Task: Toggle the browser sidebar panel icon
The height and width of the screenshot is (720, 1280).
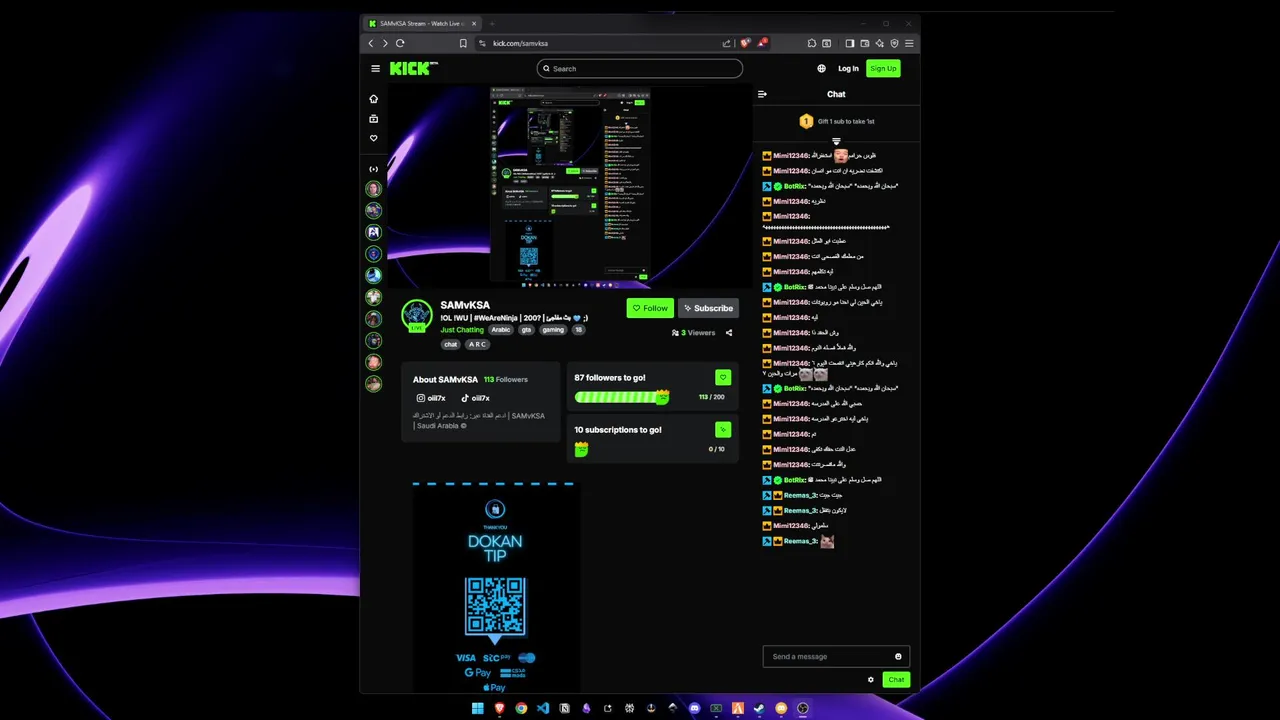Action: point(850,43)
